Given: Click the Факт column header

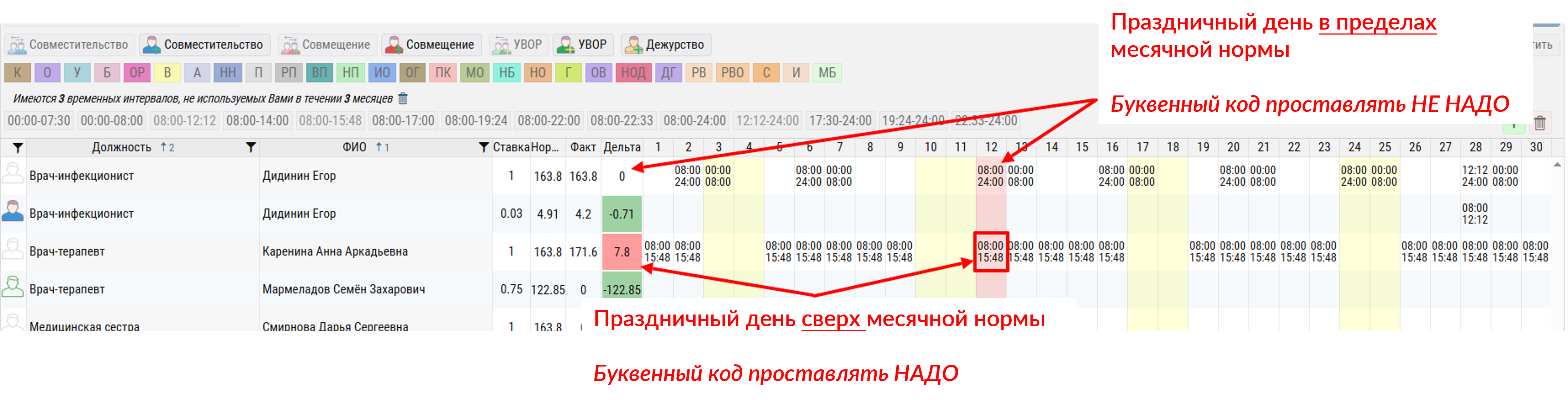Looking at the screenshot, I should [x=583, y=147].
